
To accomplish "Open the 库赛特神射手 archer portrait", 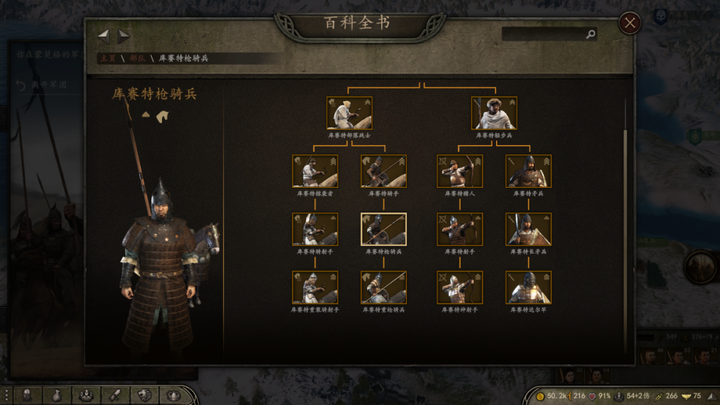I will [x=460, y=287].
